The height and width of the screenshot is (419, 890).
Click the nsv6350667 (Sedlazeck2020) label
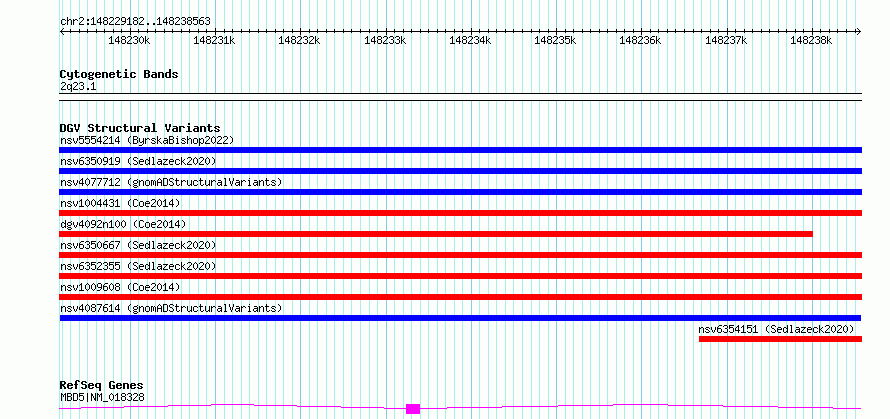coord(138,245)
